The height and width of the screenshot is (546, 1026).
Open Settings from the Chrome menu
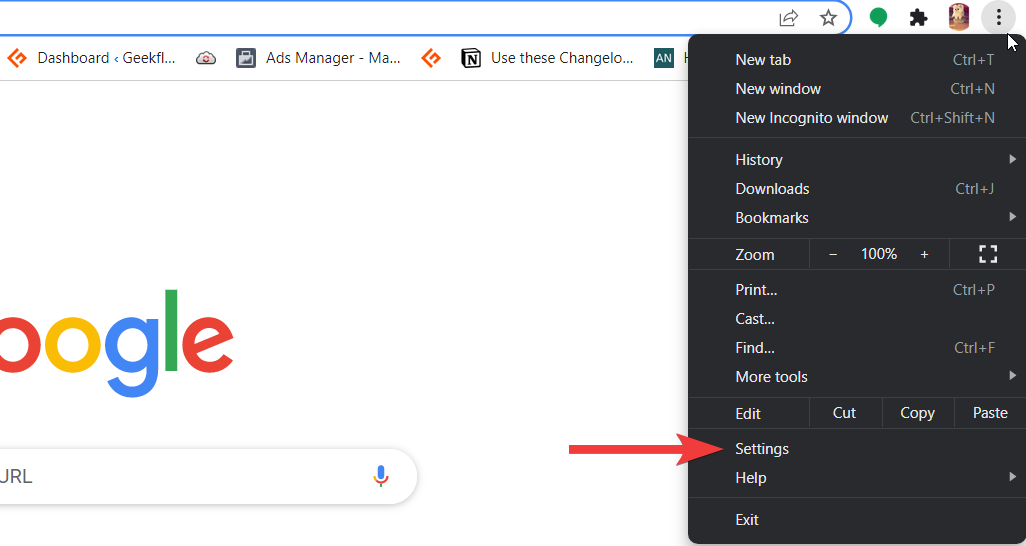[762, 449]
